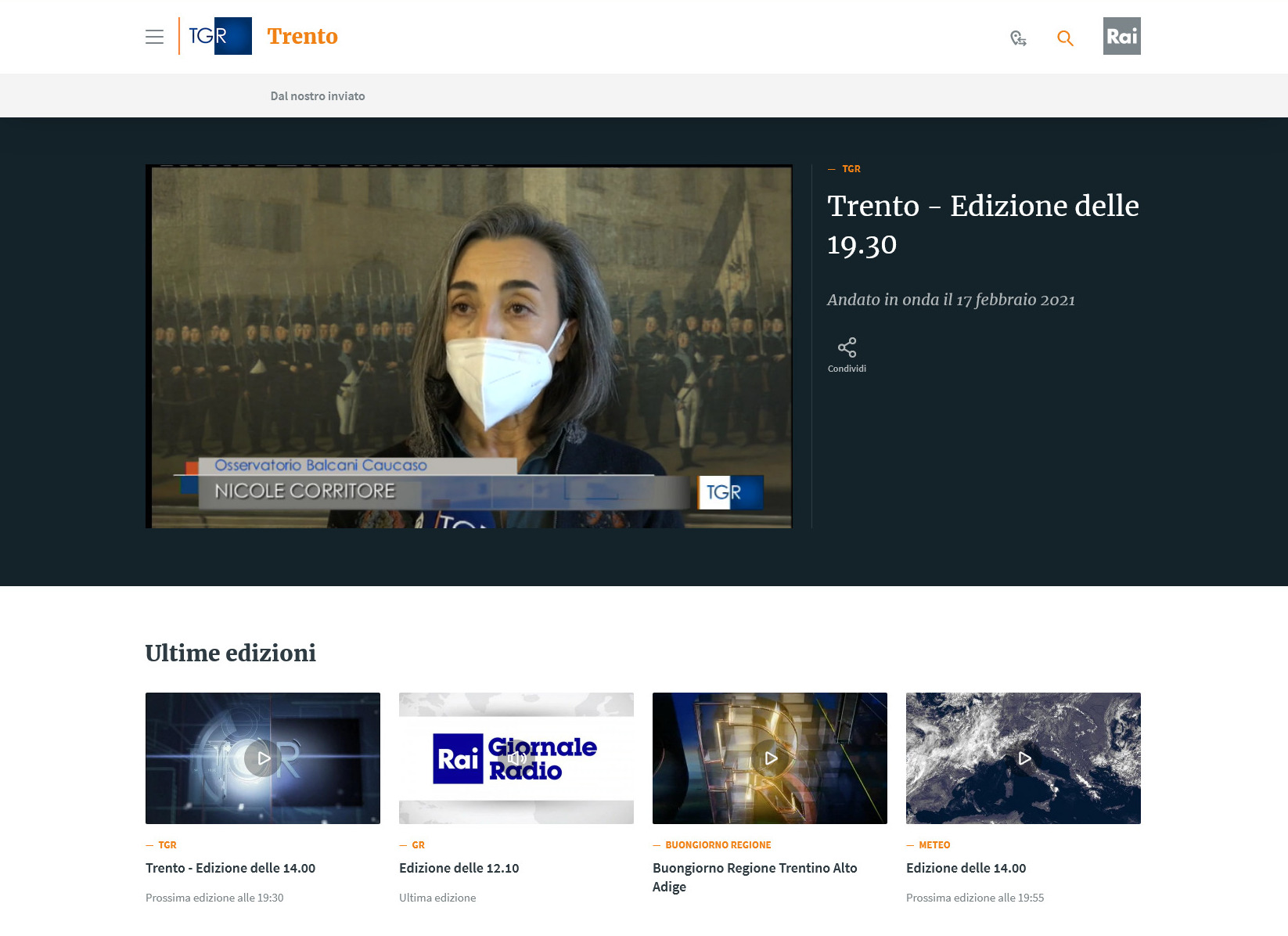Click the Trento - Edizione delle 19.30 title
The height and width of the screenshot is (936, 1288).
(983, 225)
